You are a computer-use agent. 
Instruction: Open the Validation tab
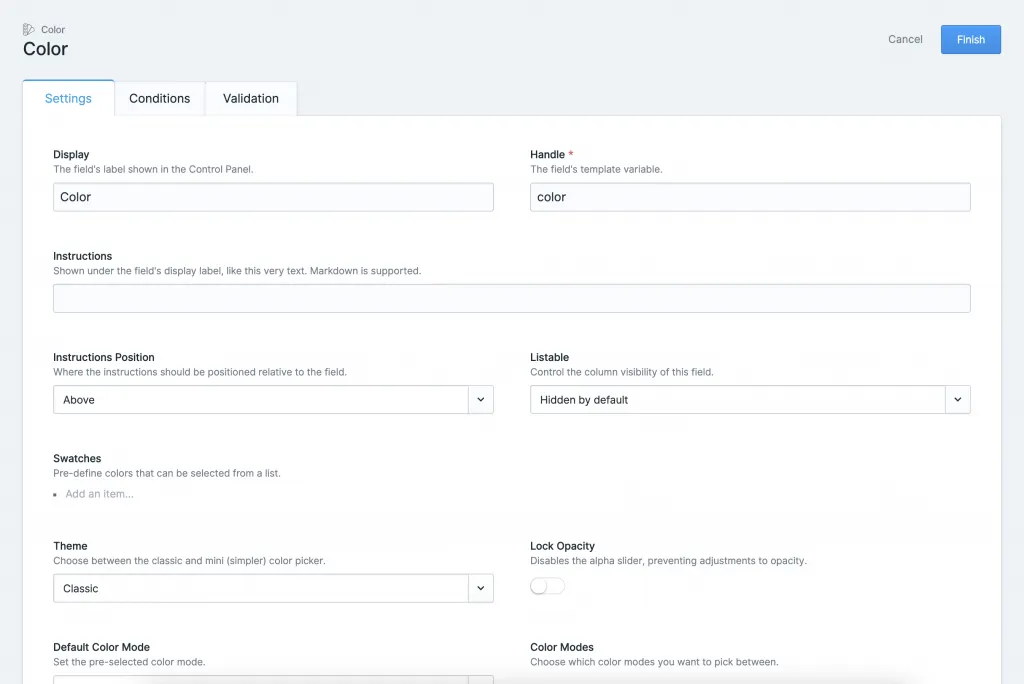tap(251, 99)
